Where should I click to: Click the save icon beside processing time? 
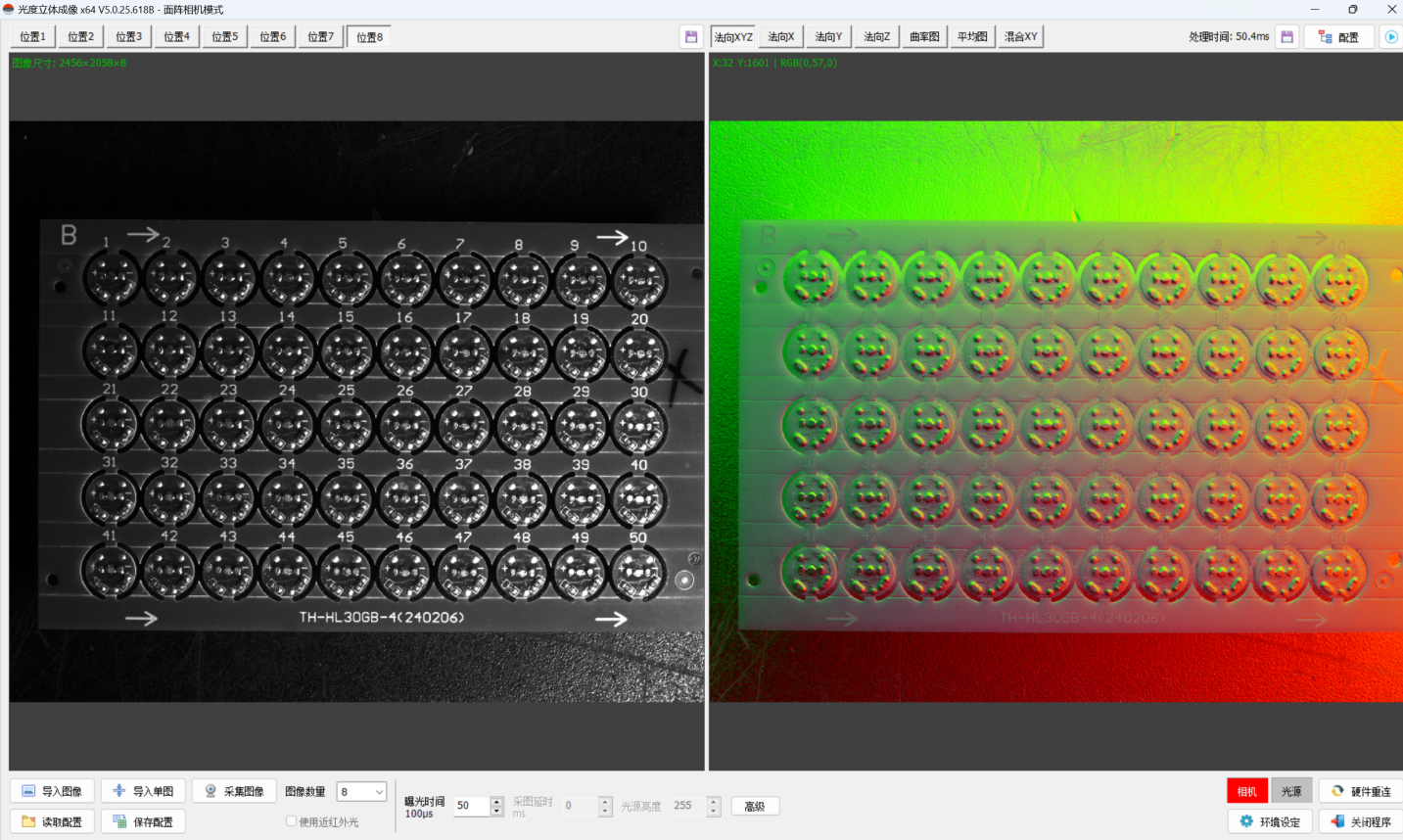point(1287,37)
